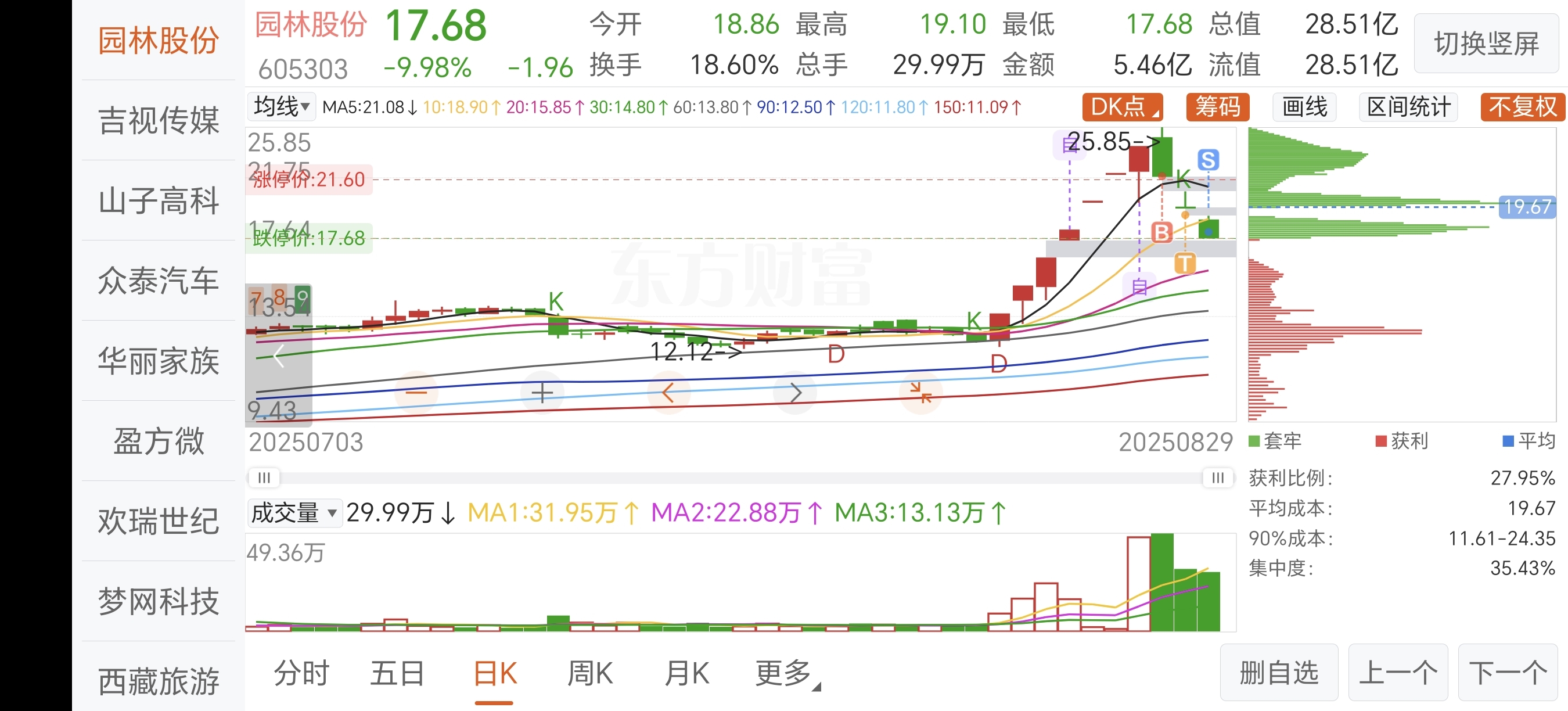Image resolution: width=1568 pixels, height=711 pixels.
Task: Enable the 画线 drawing tool
Action: pyautogui.click(x=1305, y=107)
